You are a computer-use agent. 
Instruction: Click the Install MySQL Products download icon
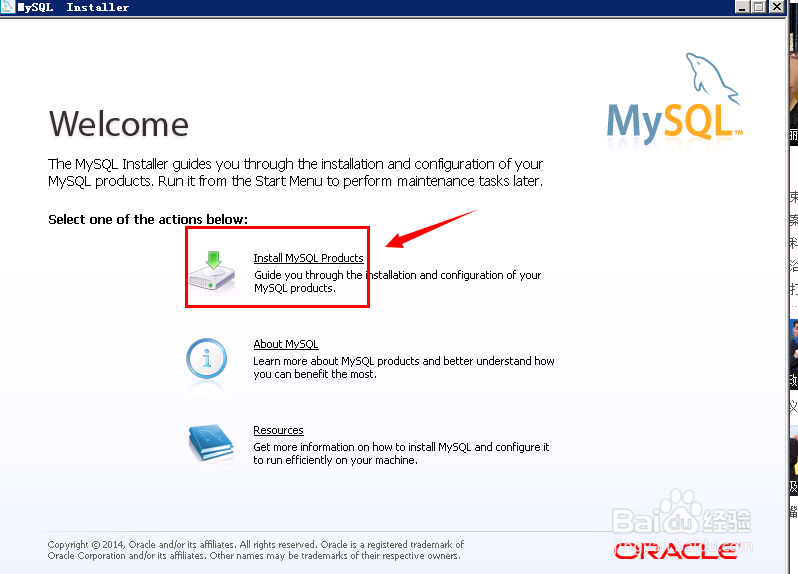click(212, 271)
